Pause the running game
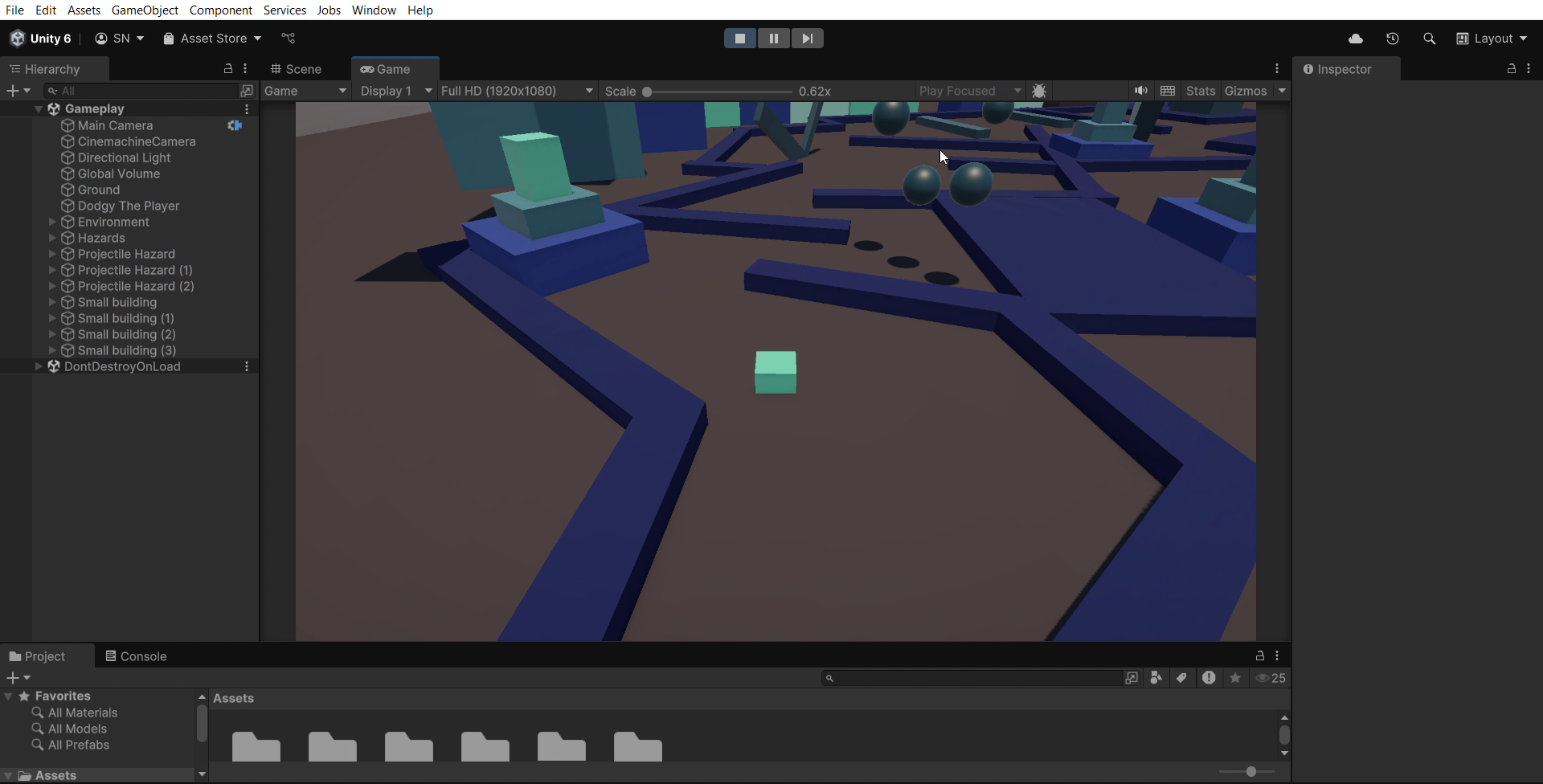This screenshot has height=784, width=1543. (774, 39)
